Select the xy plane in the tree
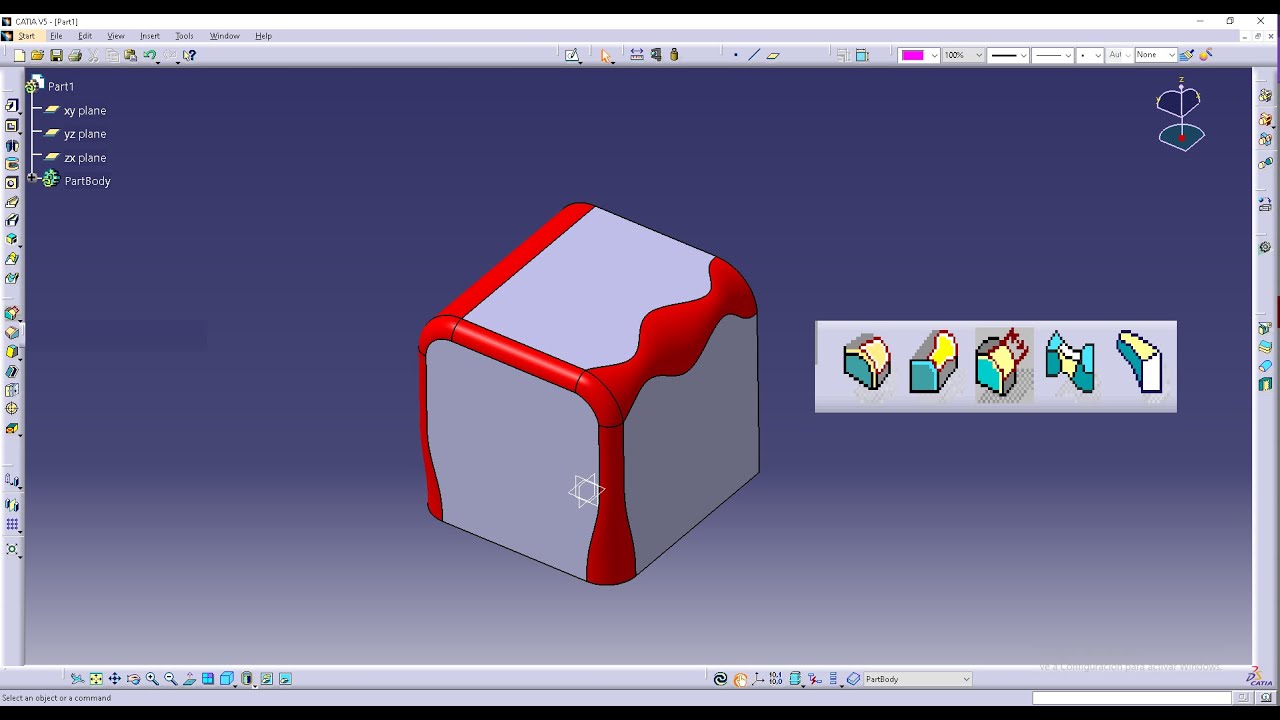This screenshot has height=720, width=1280. click(x=85, y=111)
